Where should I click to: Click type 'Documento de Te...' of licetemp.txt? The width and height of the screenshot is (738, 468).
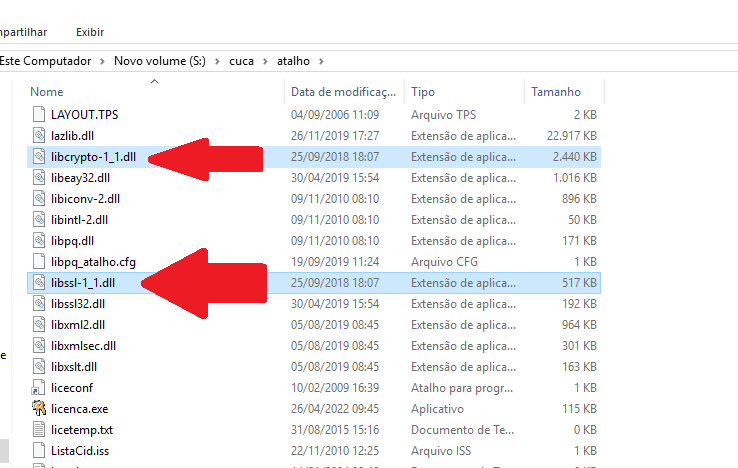462,430
